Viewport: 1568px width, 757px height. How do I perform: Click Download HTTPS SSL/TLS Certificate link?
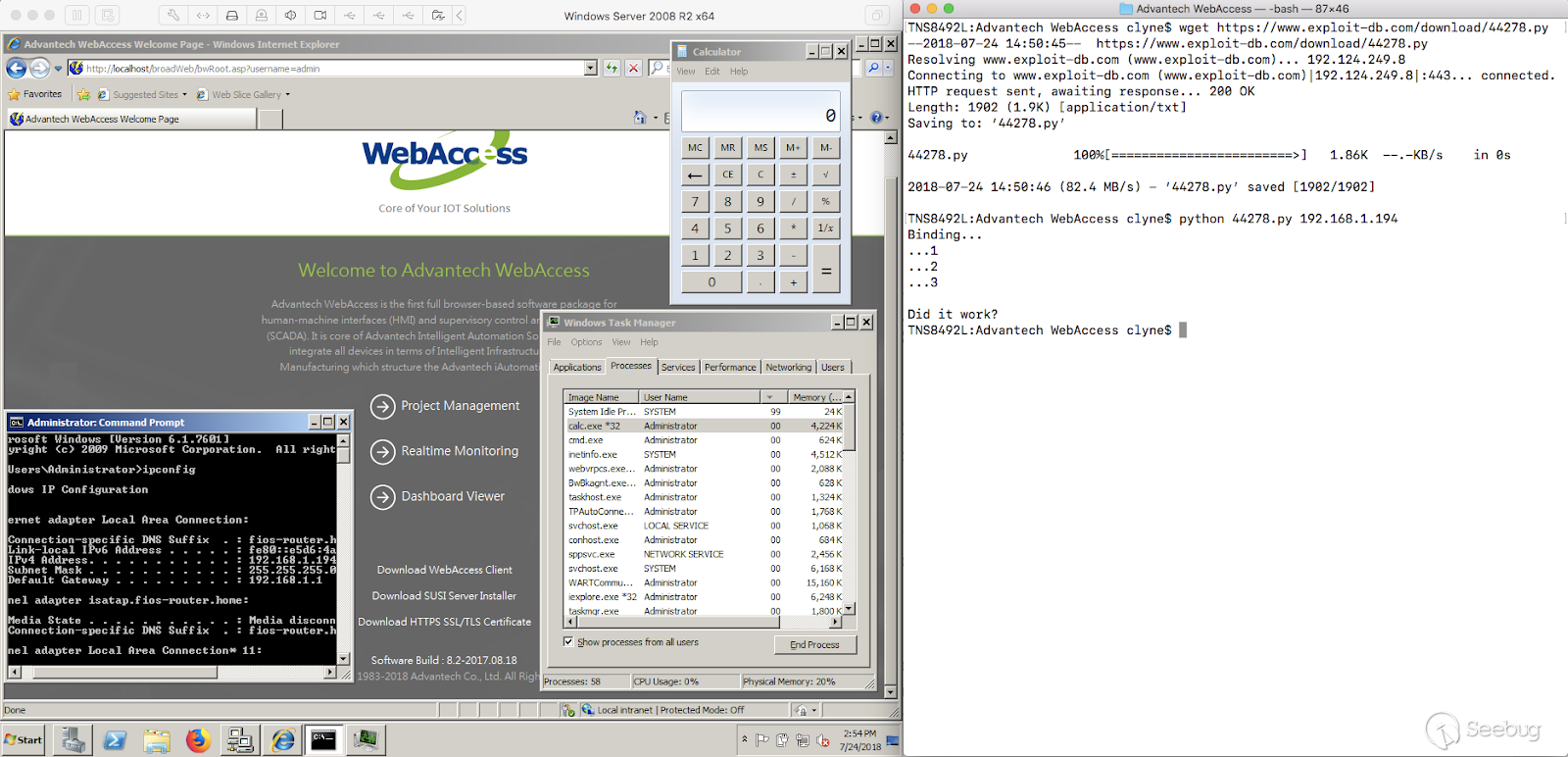445,622
